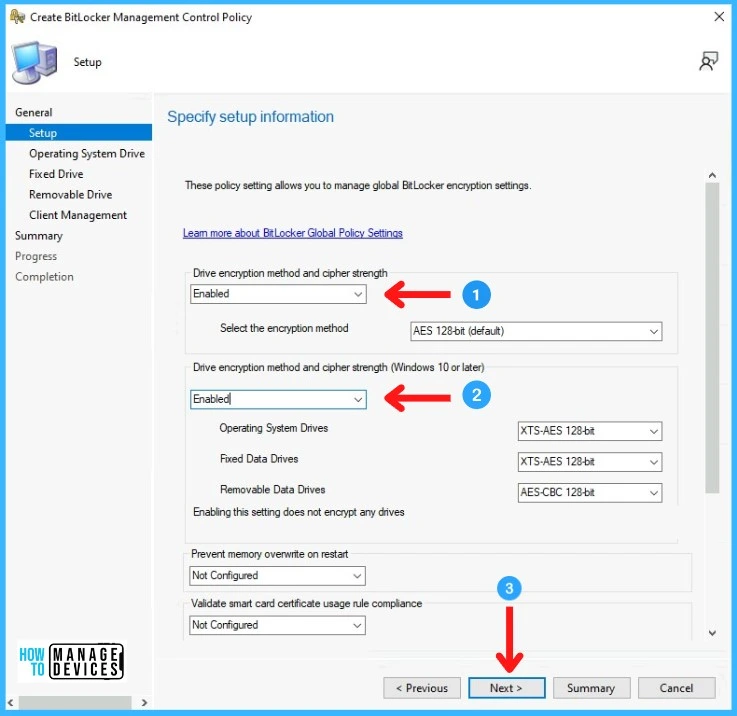Open the AES 128-bit (default) encryption dropdown

tap(536, 331)
